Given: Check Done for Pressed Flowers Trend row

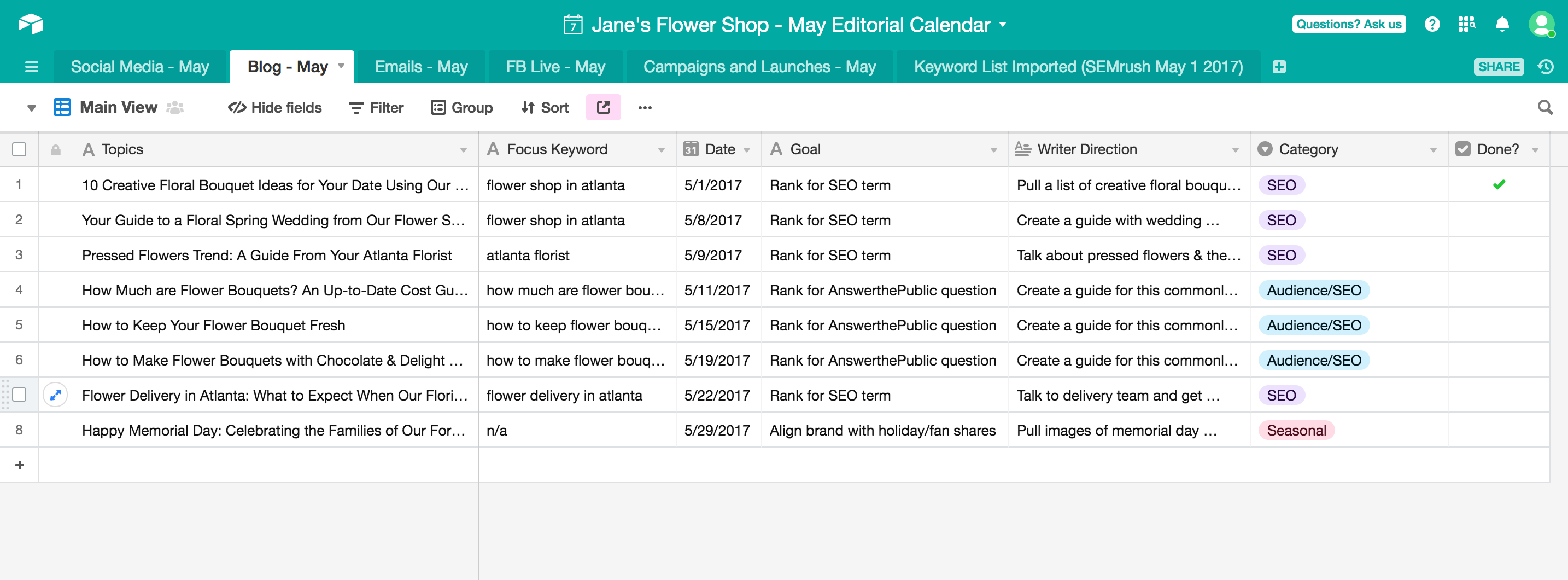Looking at the screenshot, I should [1499, 254].
